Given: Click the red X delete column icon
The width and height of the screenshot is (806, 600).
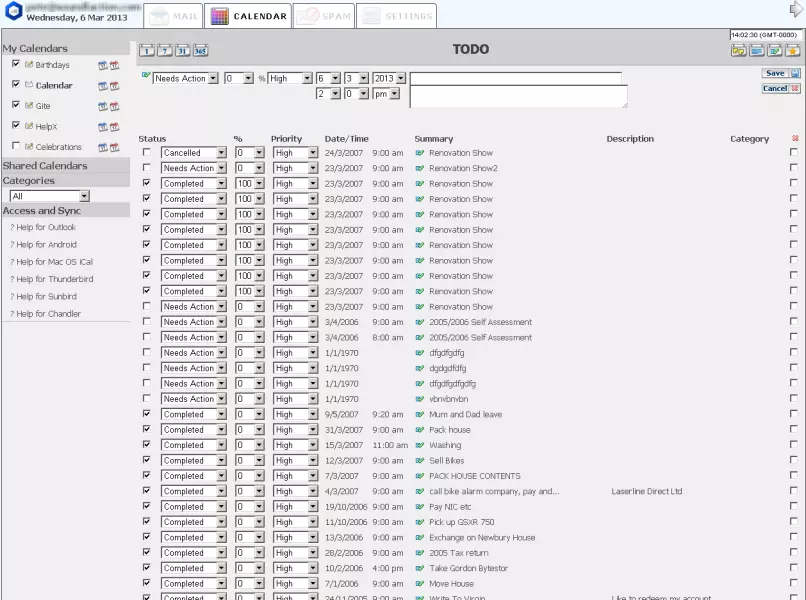Looking at the screenshot, I should click(x=795, y=139).
